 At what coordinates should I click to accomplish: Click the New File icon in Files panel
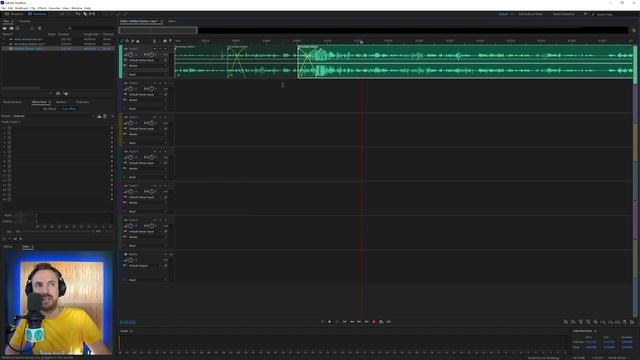tap(18, 28)
